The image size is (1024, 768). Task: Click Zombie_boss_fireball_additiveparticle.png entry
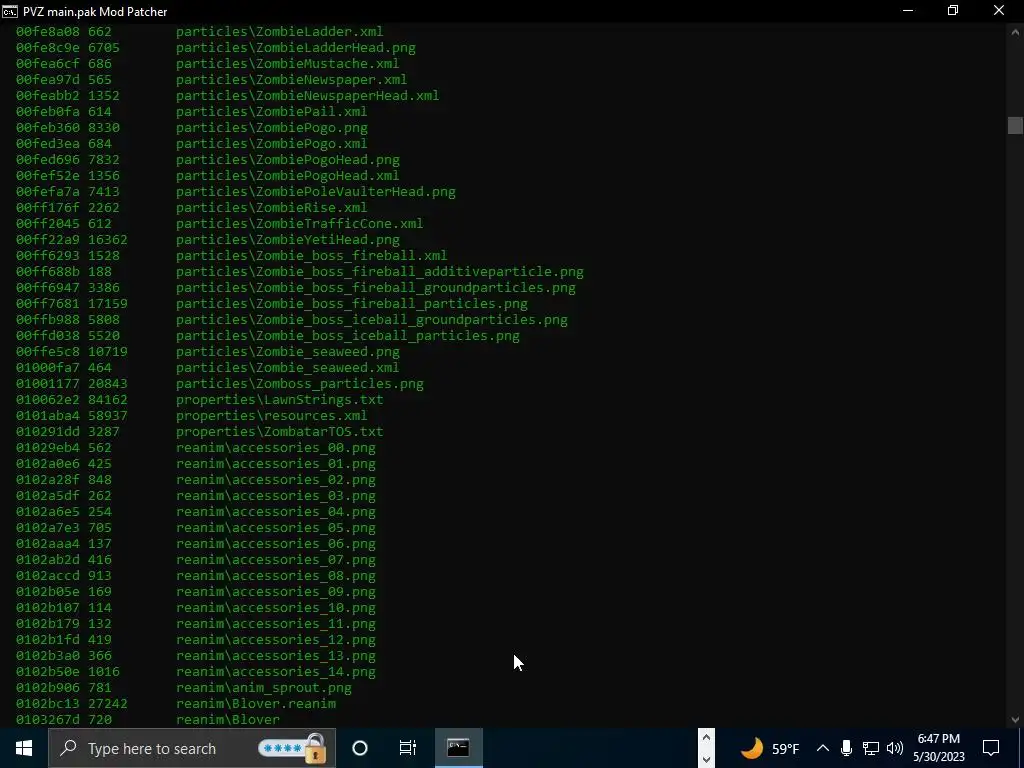click(379, 272)
